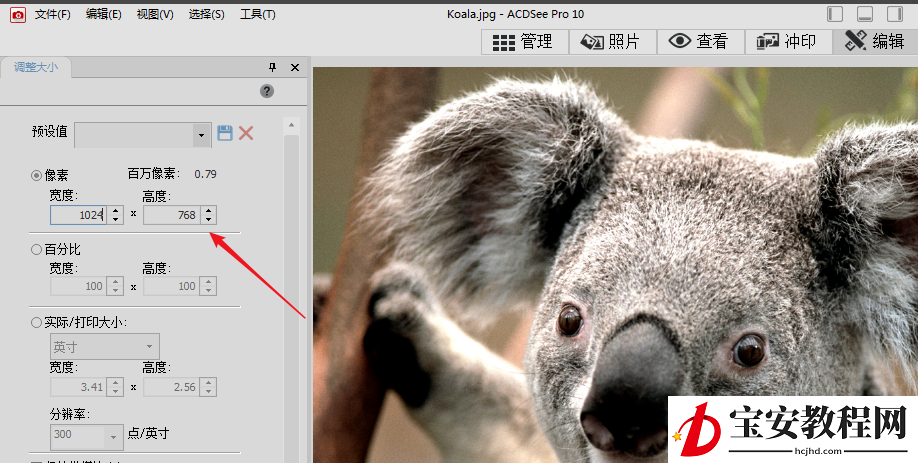Open the 工具(T) menu
Image resolution: width=918 pixels, height=463 pixels.
coord(258,15)
